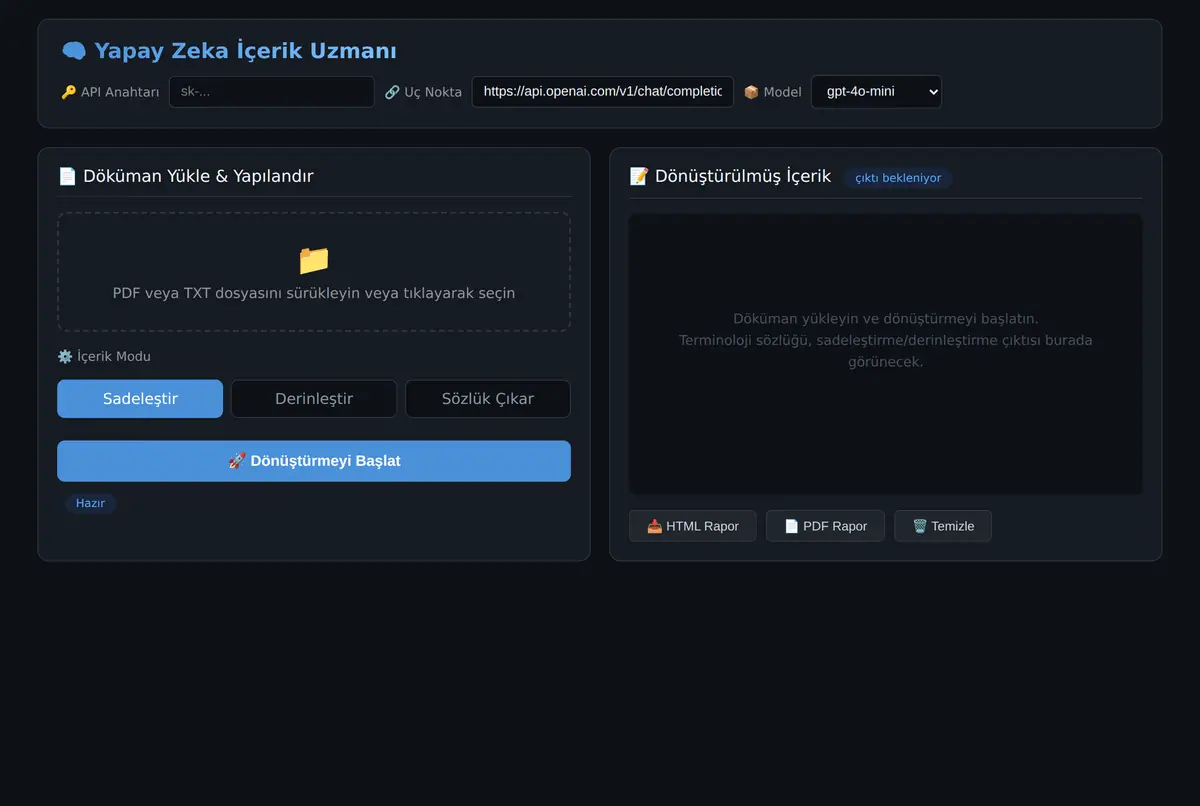This screenshot has height=806, width=1200.
Task: Click the document icon beside Döküman Yükle heading
Action: click(x=67, y=176)
